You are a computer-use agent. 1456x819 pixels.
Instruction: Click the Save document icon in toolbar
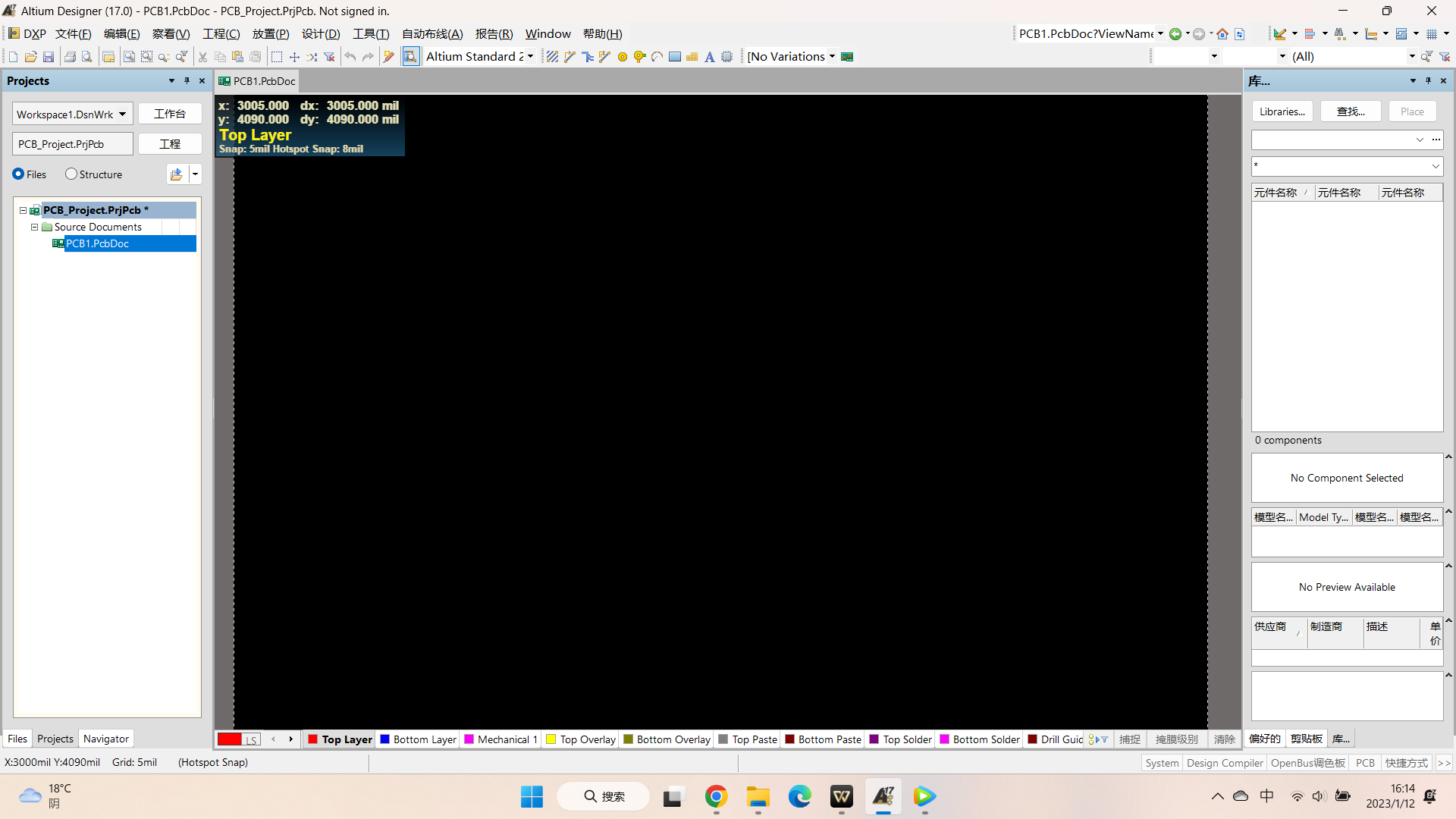tap(49, 57)
